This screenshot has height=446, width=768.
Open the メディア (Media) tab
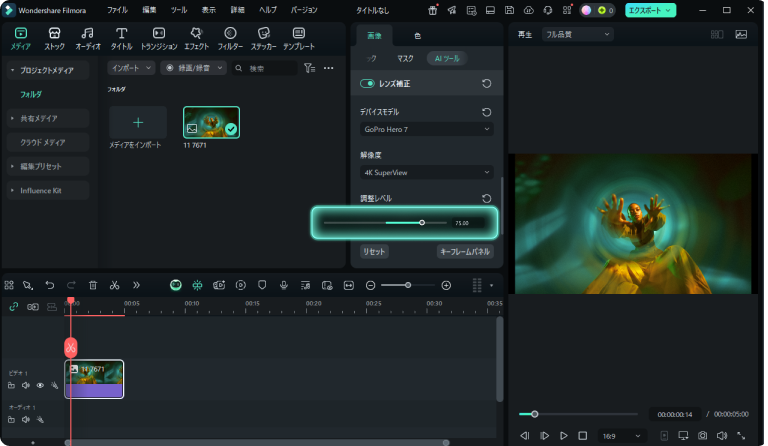[x=21, y=39]
